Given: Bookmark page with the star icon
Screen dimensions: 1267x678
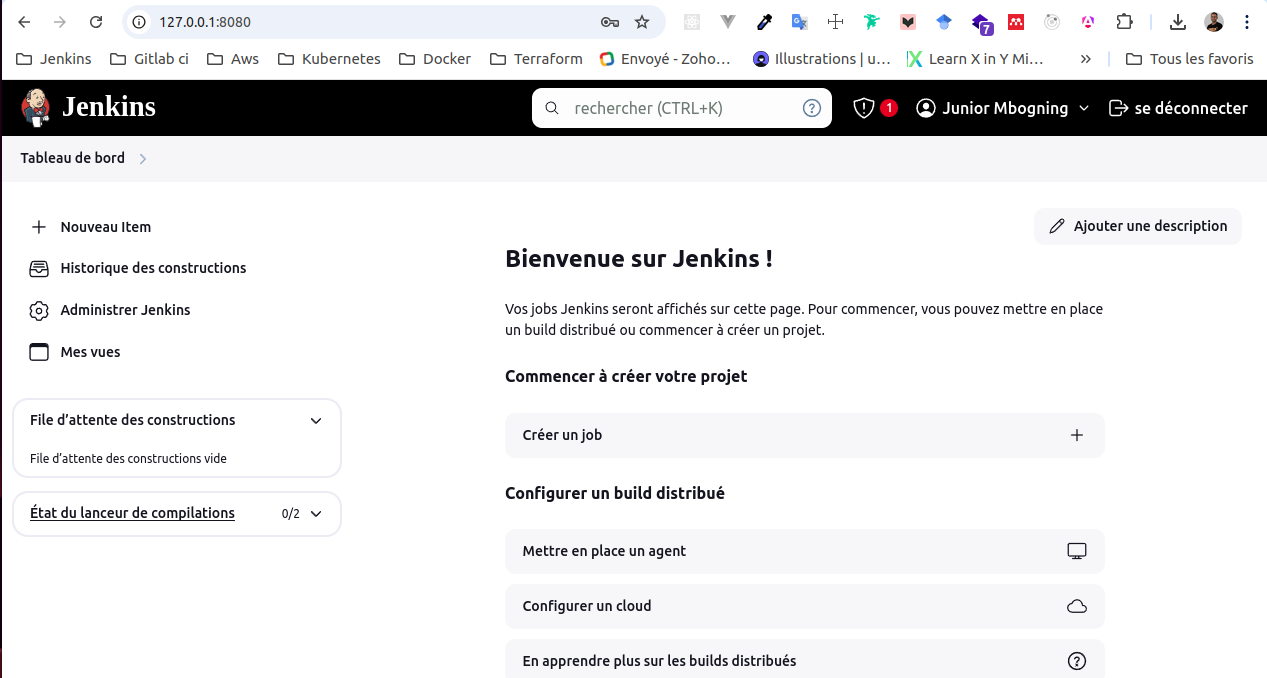Looking at the screenshot, I should pyautogui.click(x=642, y=22).
